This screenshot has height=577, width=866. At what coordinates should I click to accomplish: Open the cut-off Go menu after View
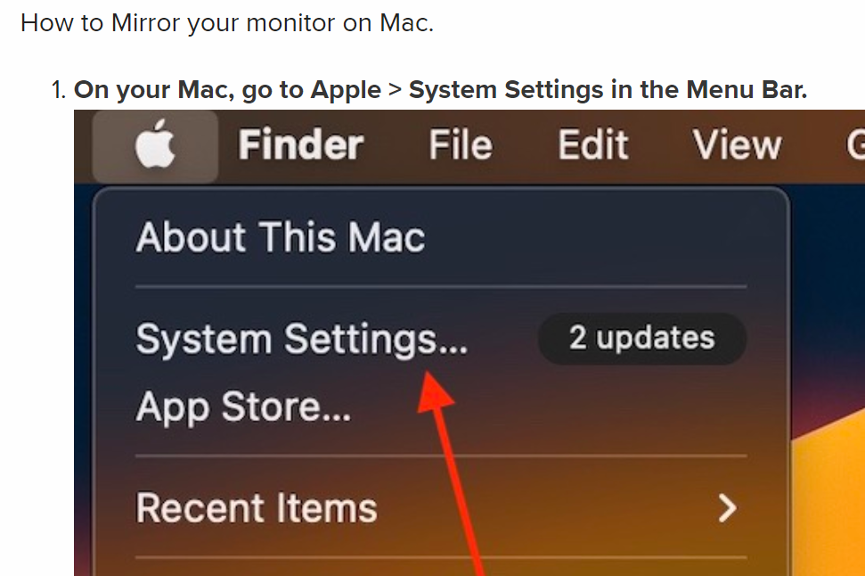pos(856,145)
